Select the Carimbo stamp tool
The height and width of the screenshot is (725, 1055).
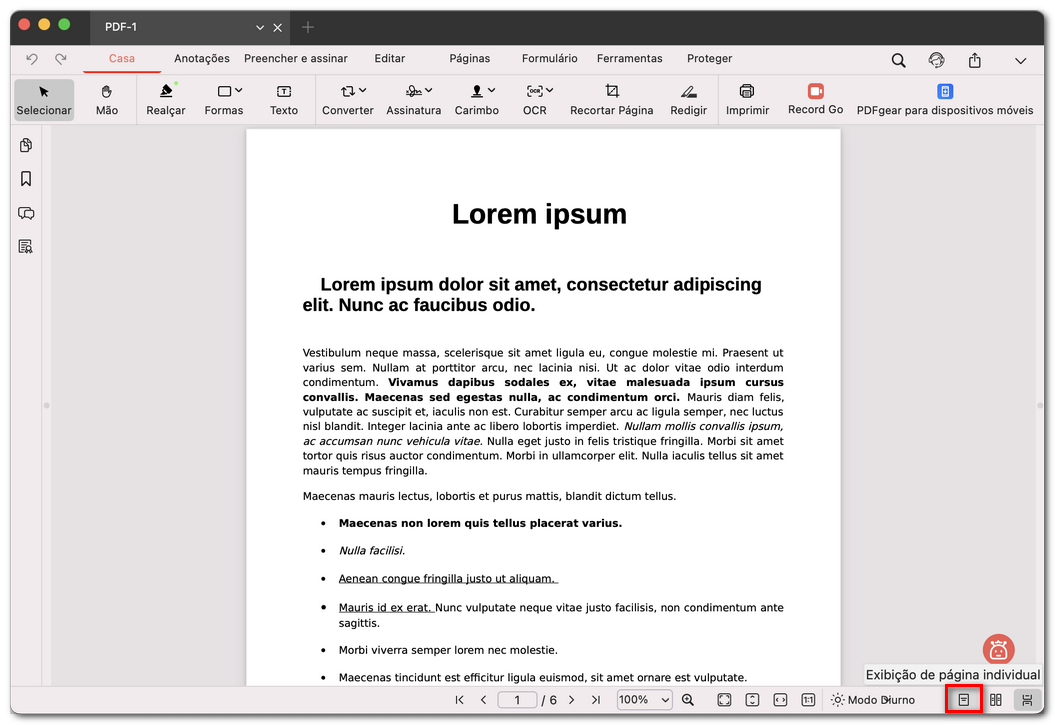[x=477, y=99]
